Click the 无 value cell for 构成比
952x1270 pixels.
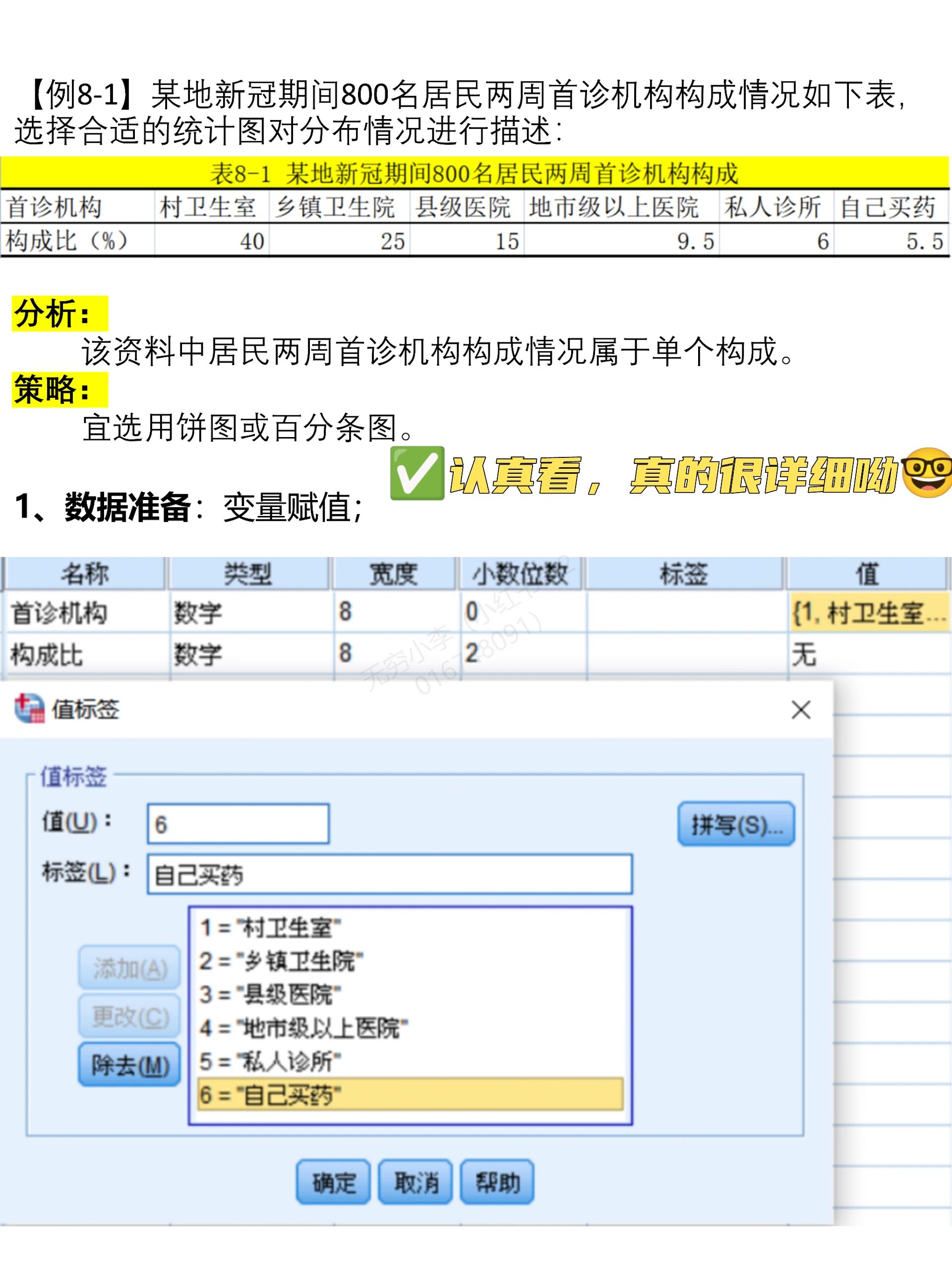point(869,653)
